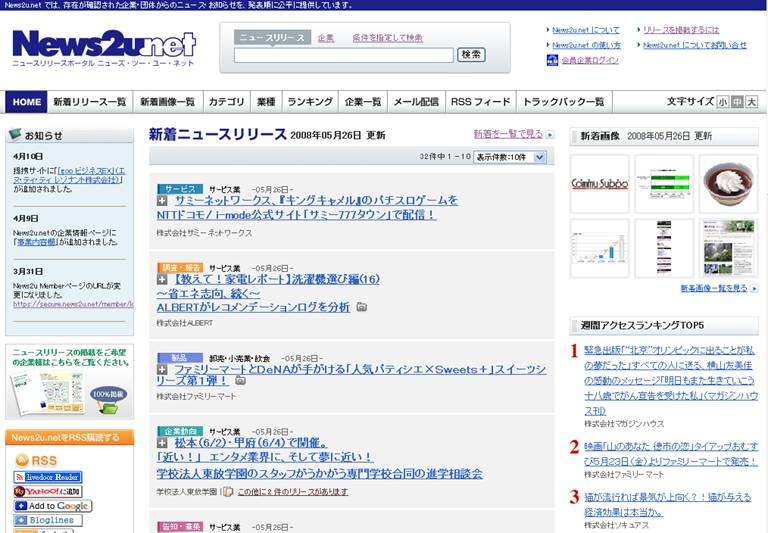Open トラックバック一覧 menu item
This screenshot has height=533, width=768.
coord(564,102)
